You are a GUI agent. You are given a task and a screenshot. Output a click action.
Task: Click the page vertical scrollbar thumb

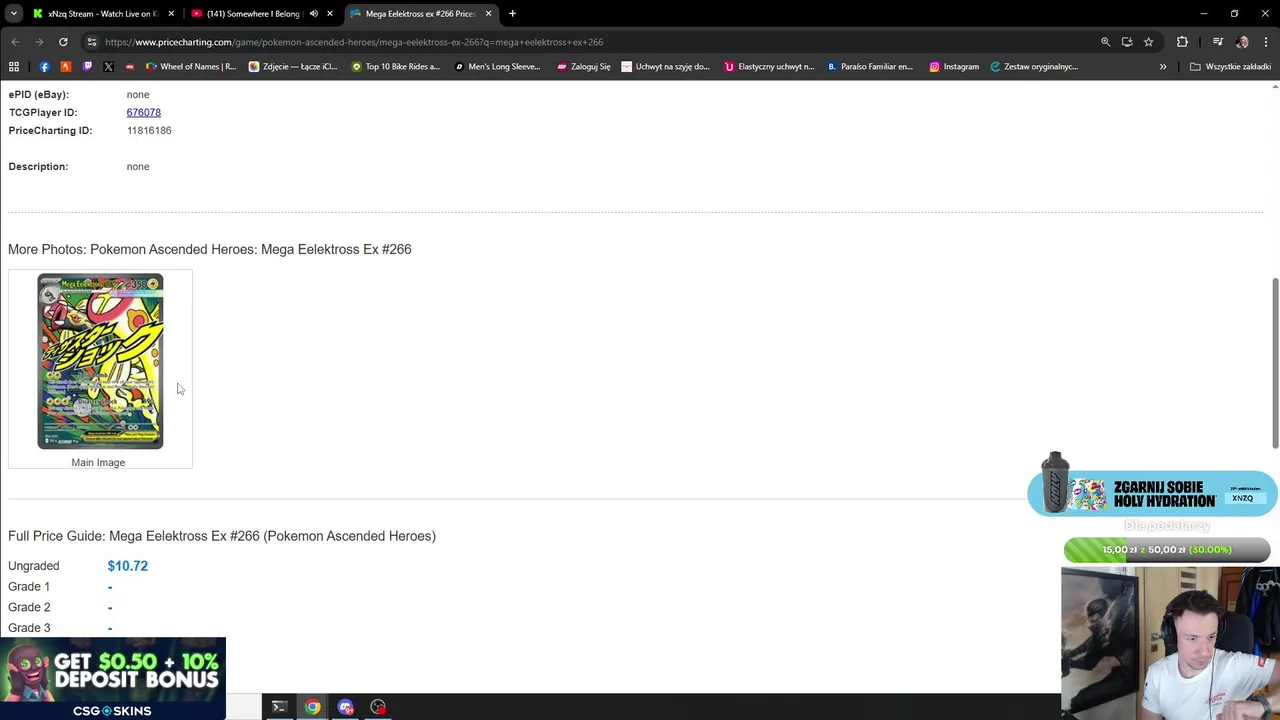[1275, 362]
